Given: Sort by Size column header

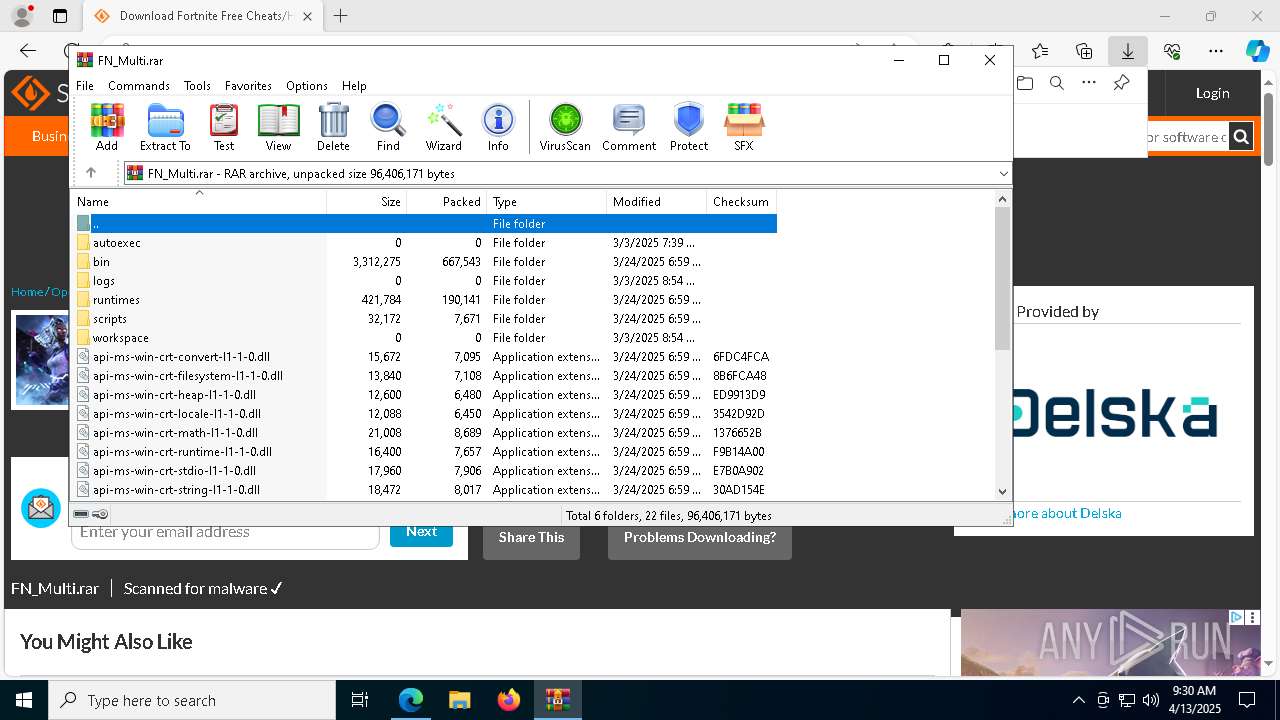Looking at the screenshot, I should coord(367,202).
